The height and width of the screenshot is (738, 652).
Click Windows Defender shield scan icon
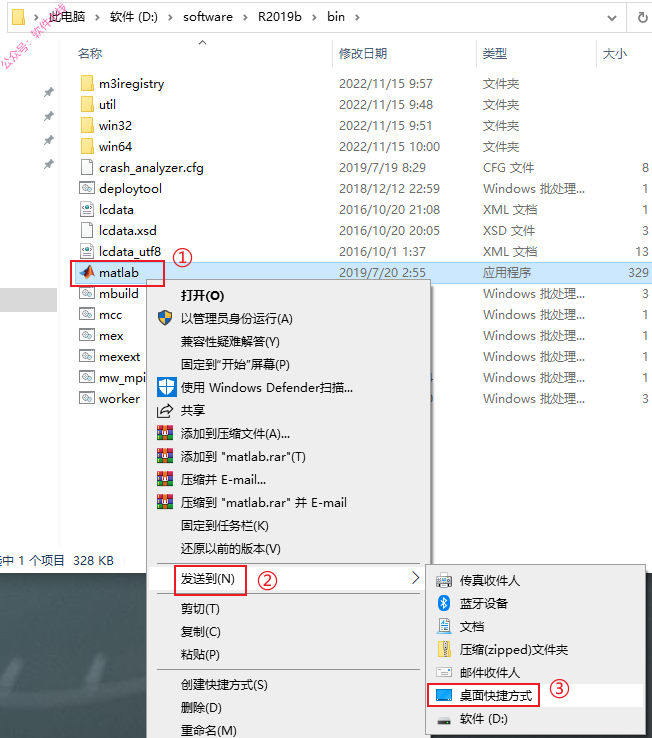pos(166,387)
